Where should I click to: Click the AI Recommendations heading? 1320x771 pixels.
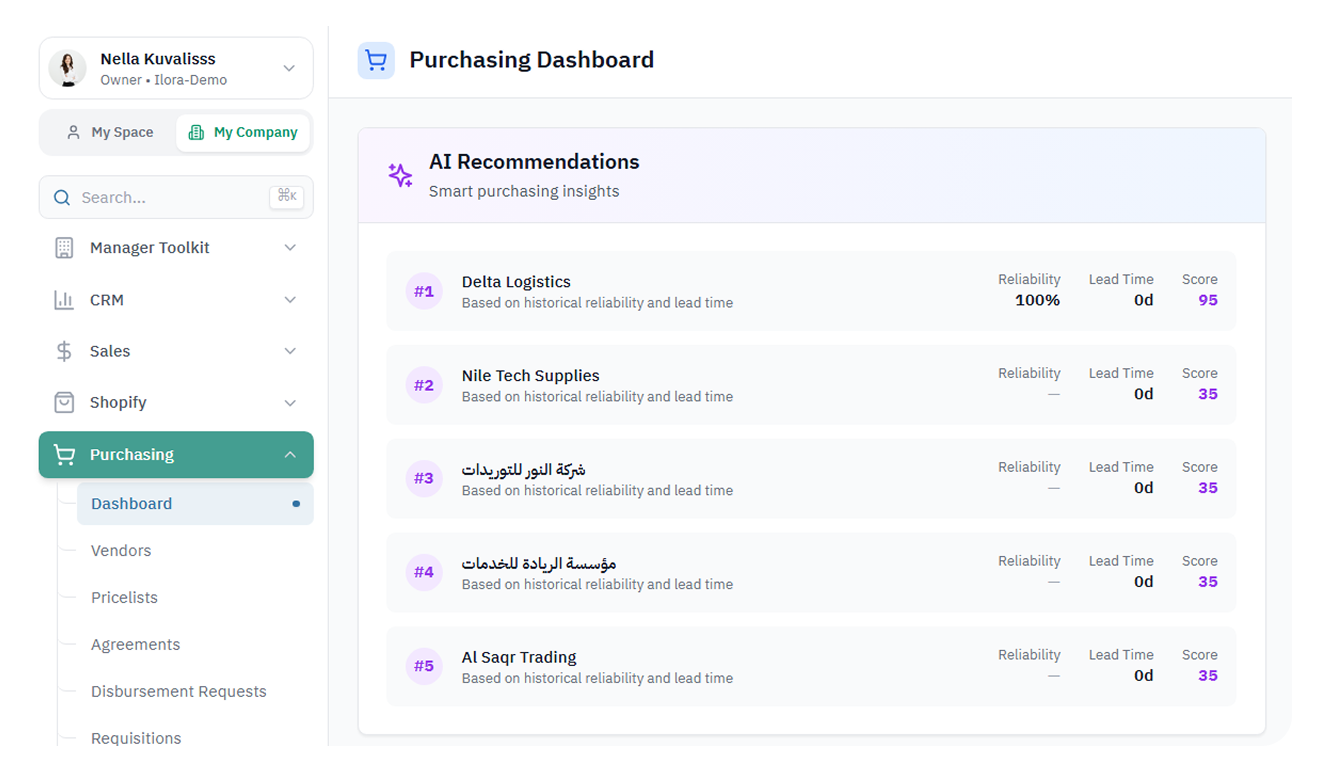[x=534, y=162]
